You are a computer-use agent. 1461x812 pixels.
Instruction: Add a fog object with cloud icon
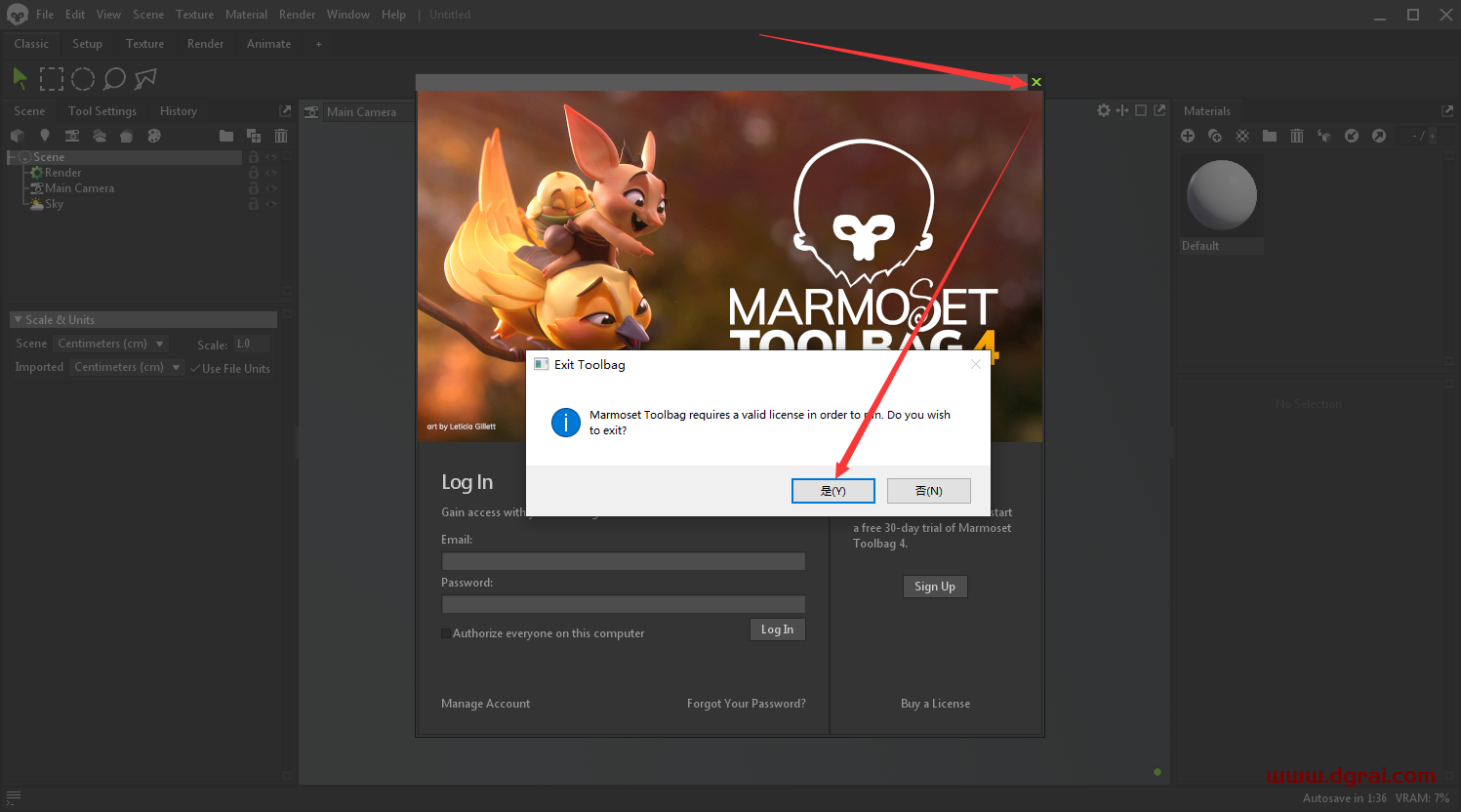pyautogui.click(x=100, y=136)
